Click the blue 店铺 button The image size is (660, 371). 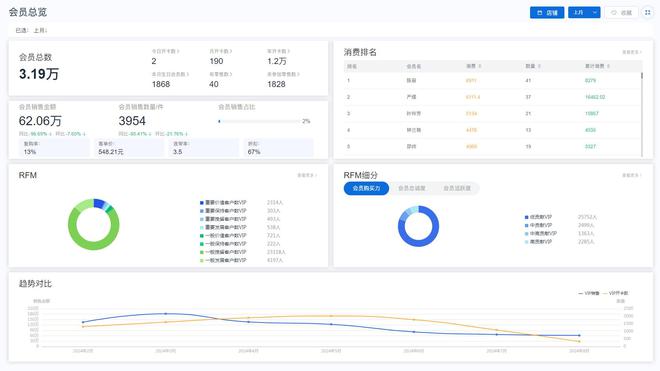click(x=547, y=13)
